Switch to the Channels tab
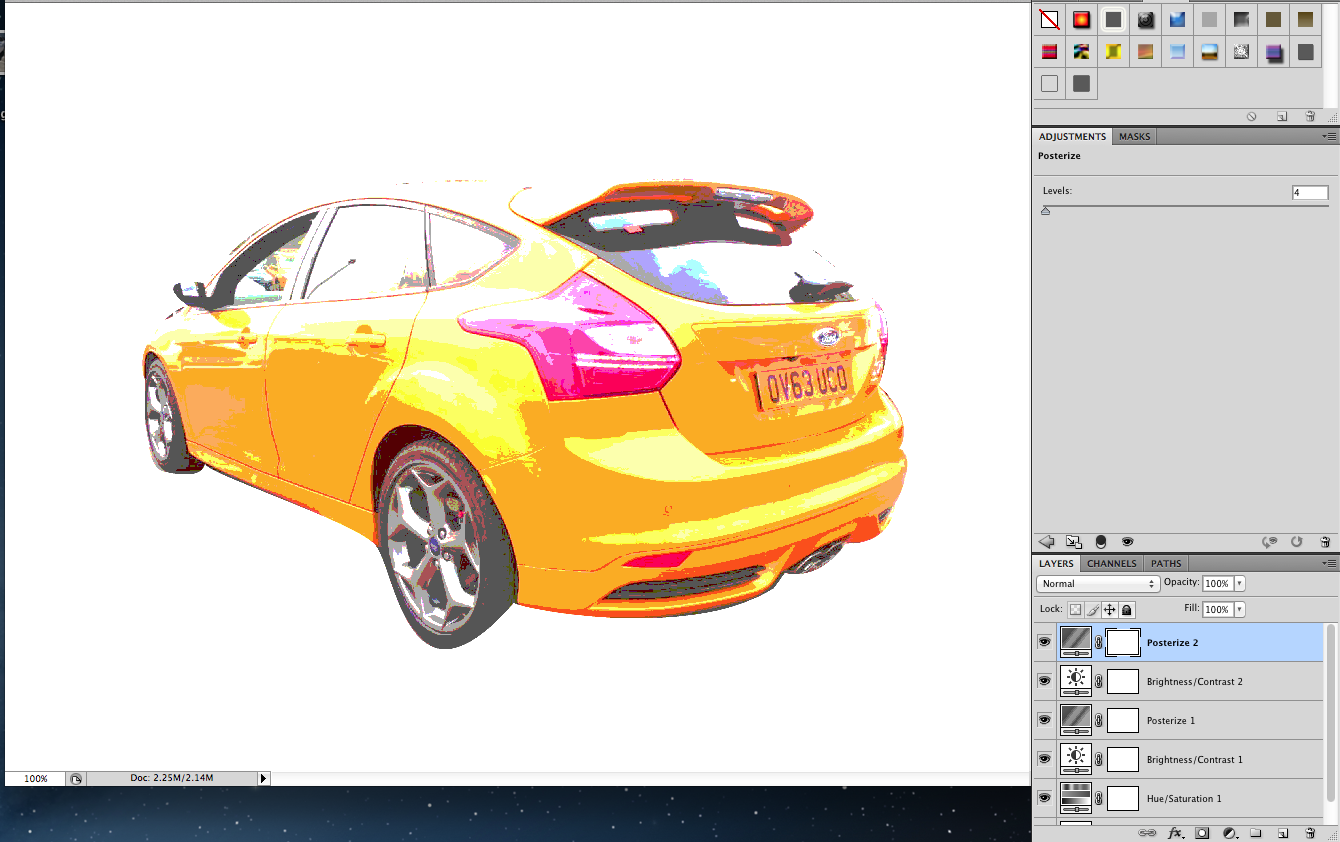The width and height of the screenshot is (1340, 842). coord(1111,563)
